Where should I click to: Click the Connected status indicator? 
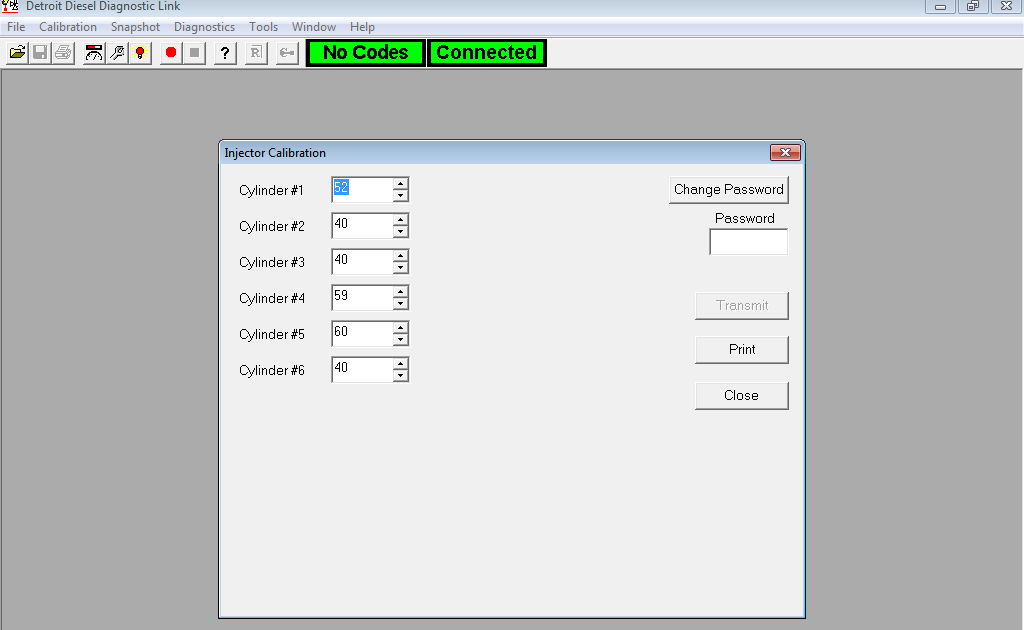[x=486, y=52]
